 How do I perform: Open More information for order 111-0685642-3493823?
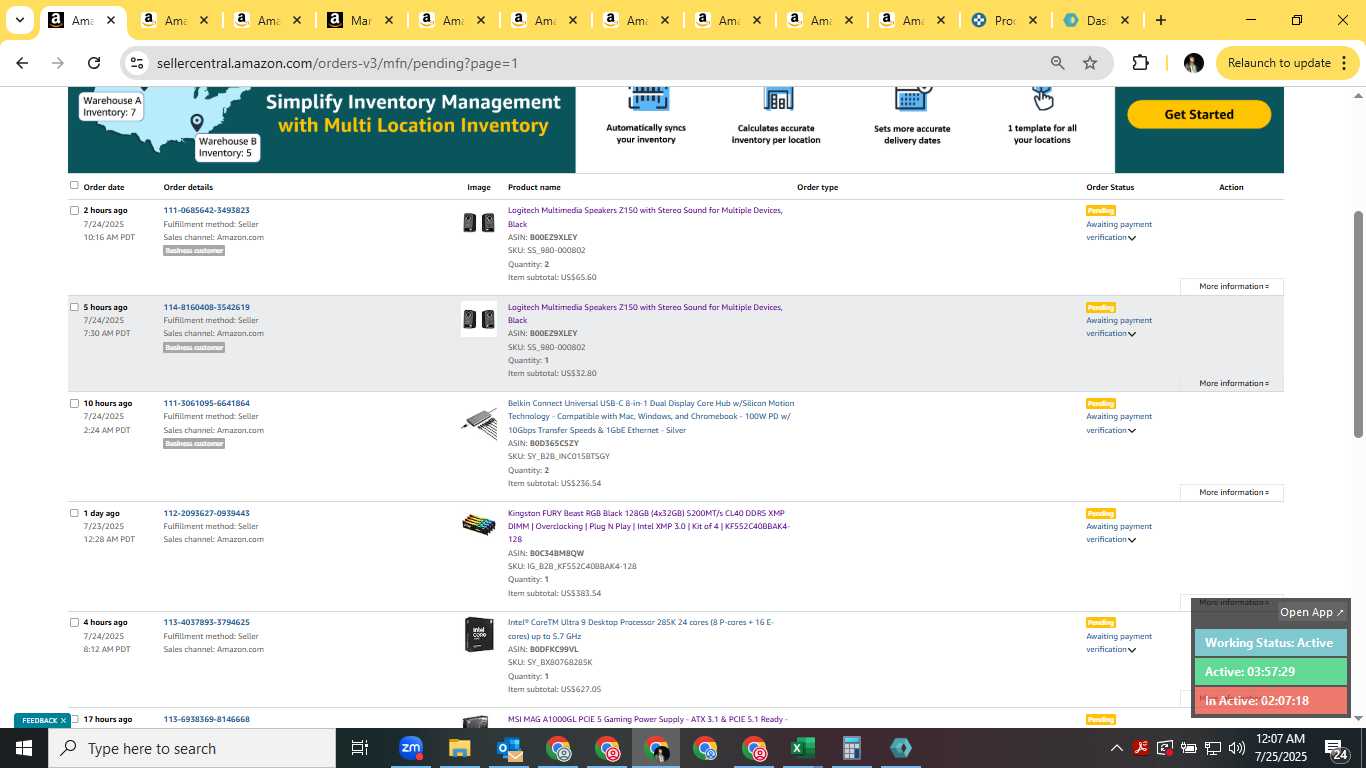click(1232, 287)
